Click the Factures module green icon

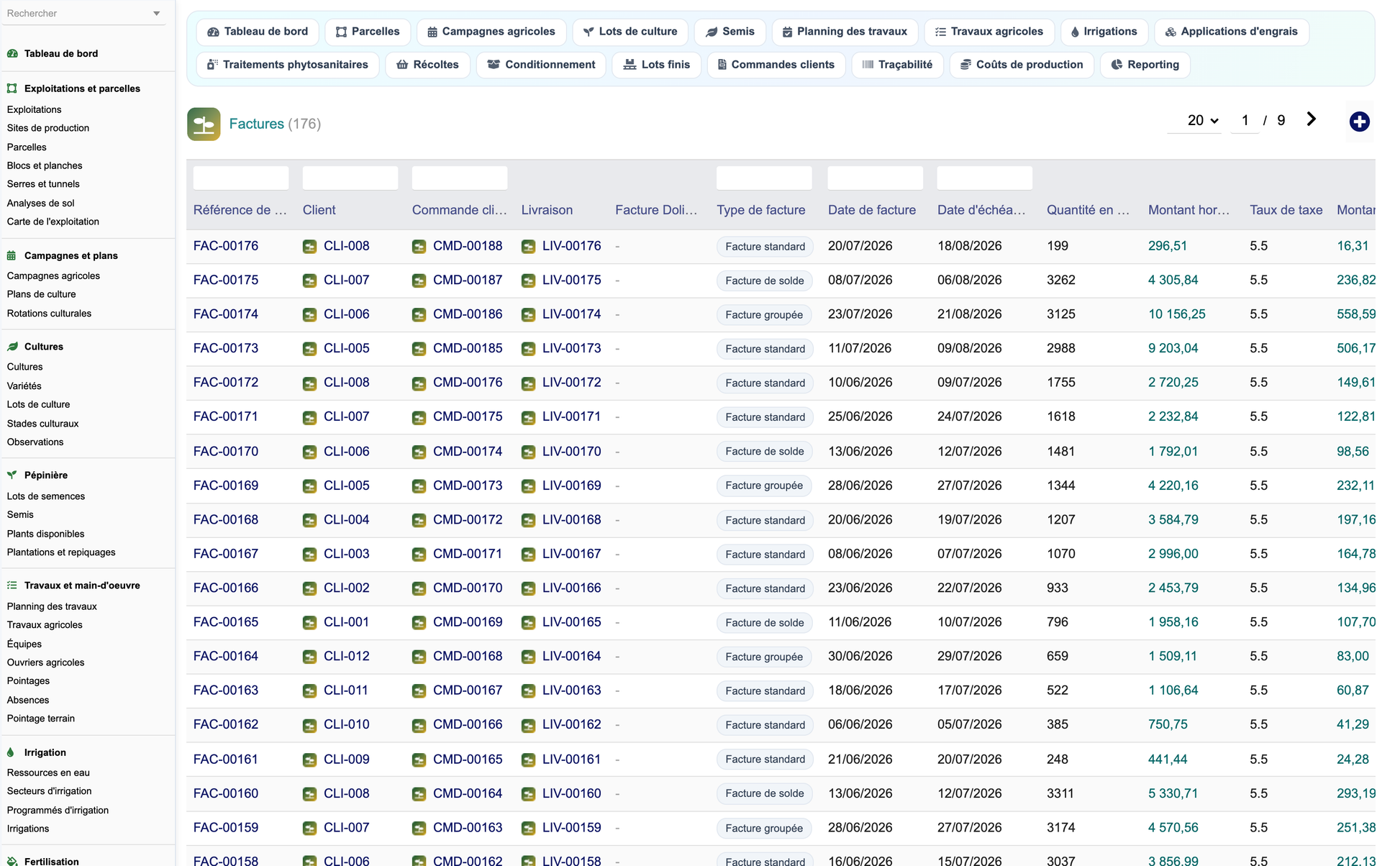(204, 124)
